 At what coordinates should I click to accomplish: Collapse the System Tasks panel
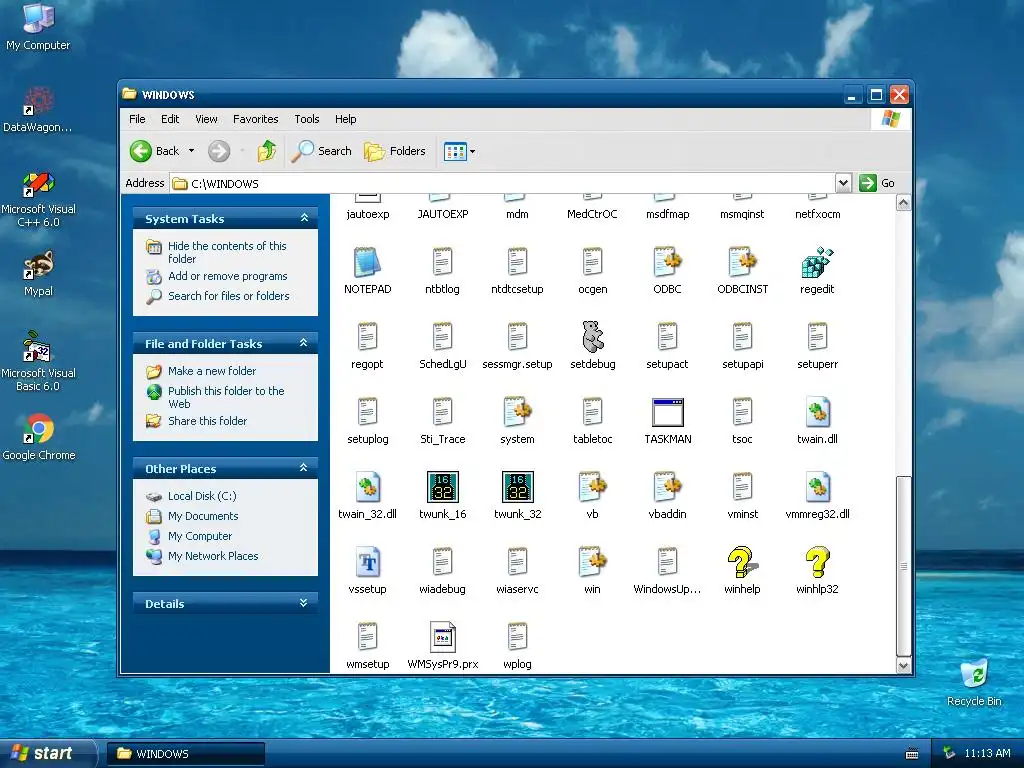click(304, 218)
